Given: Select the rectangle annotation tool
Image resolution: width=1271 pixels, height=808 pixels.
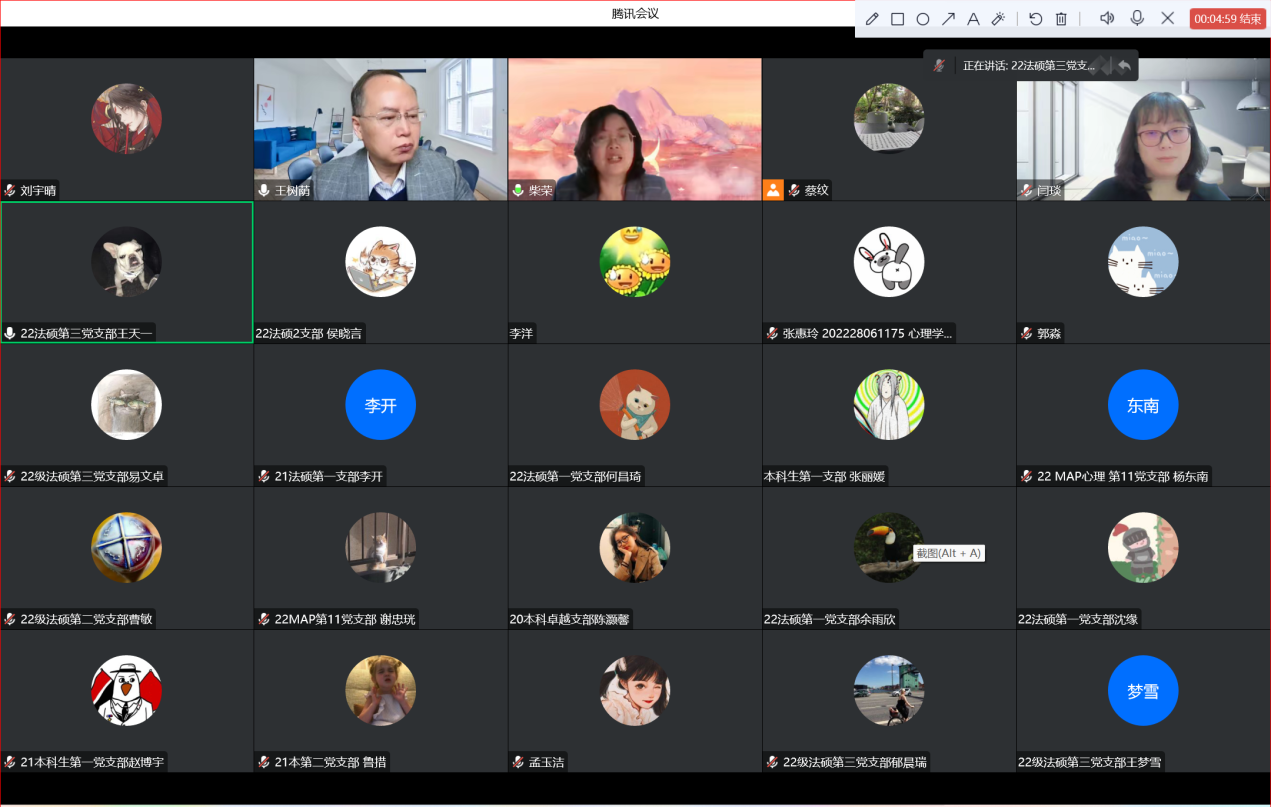Looking at the screenshot, I should click(898, 19).
